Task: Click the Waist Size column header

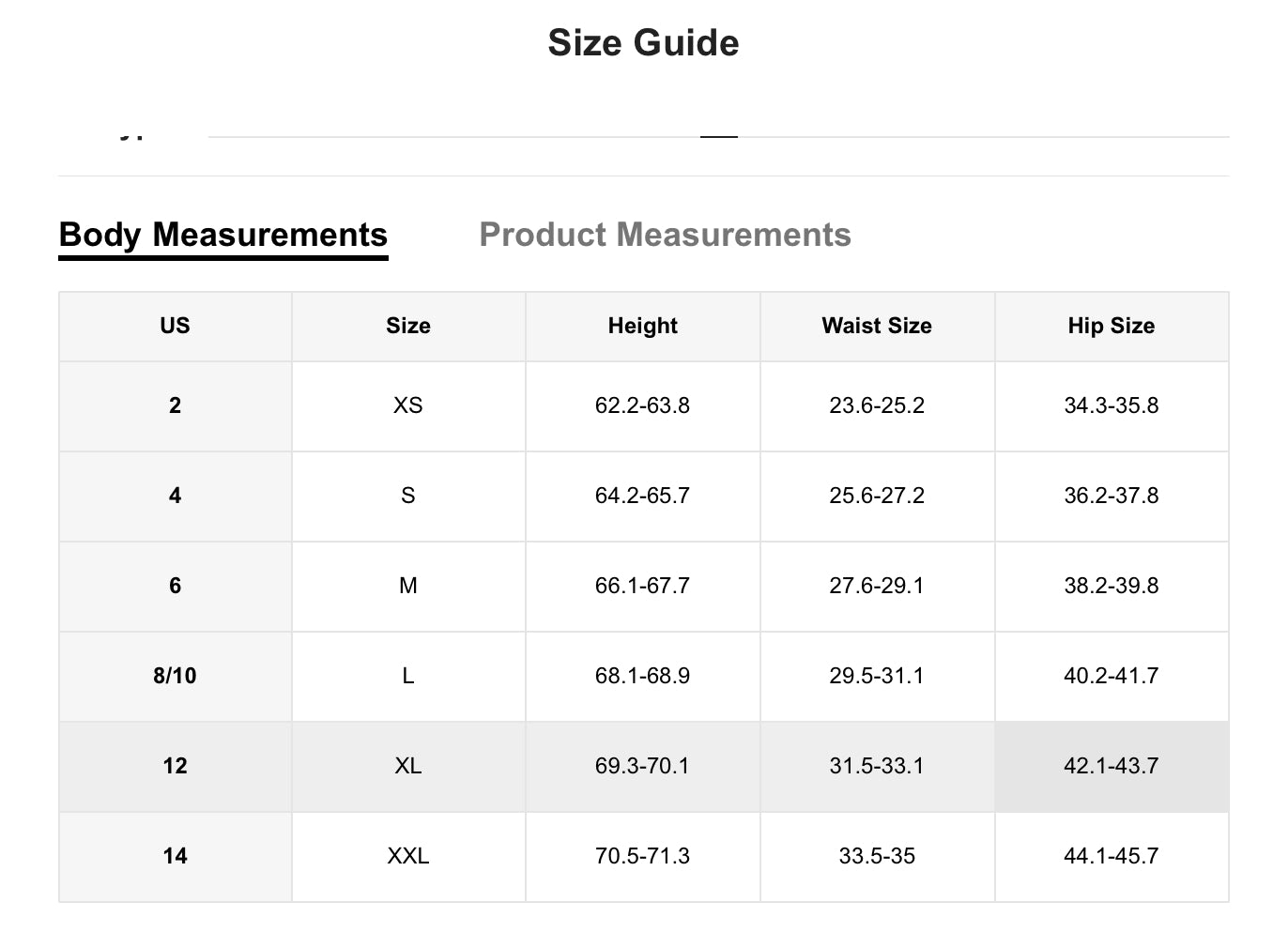Action: [x=876, y=326]
